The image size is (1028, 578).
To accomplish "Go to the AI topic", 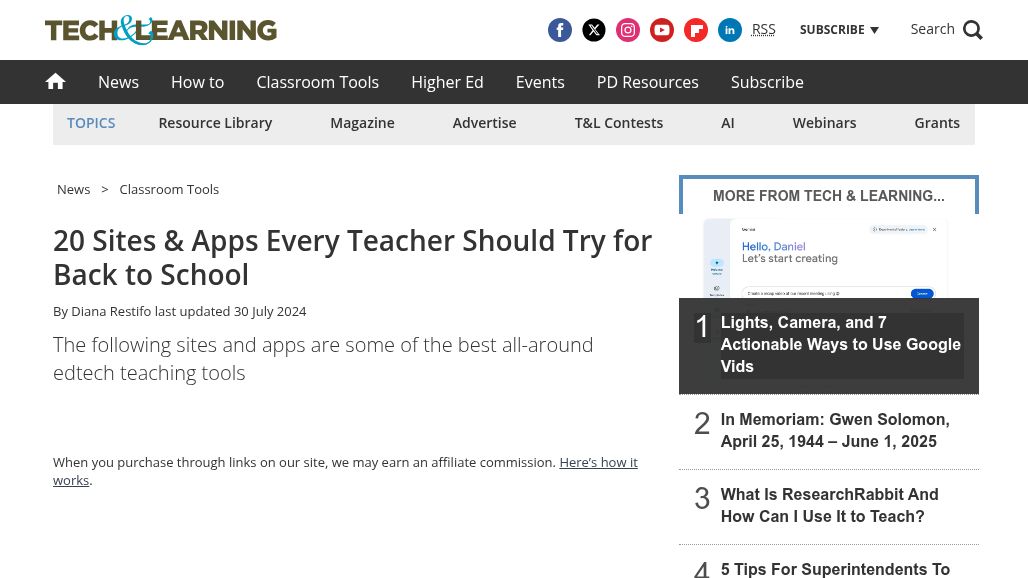I will (727, 123).
